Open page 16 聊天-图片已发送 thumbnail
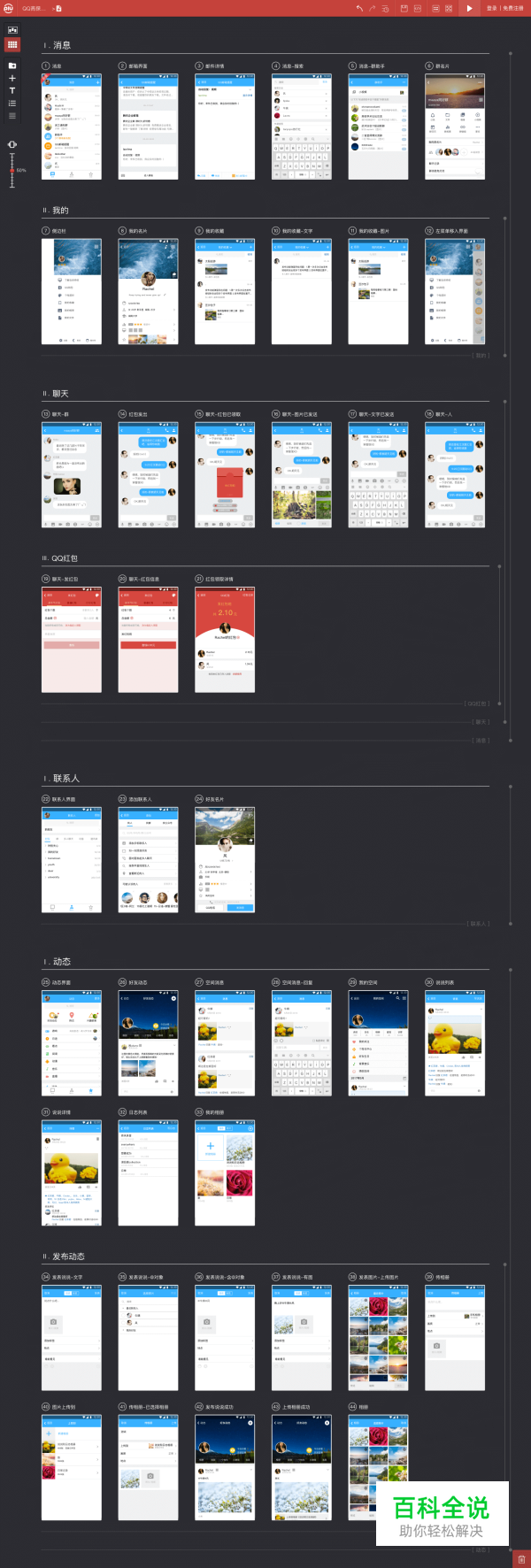The height and width of the screenshot is (1568, 531). [x=302, y=474]
